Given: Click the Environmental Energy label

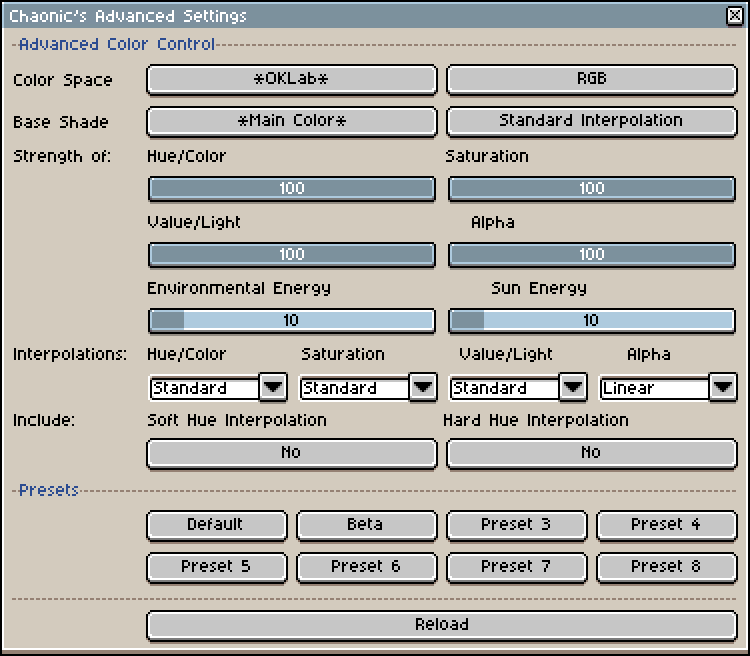Looking at the screenshot, I should click(239, 289).
